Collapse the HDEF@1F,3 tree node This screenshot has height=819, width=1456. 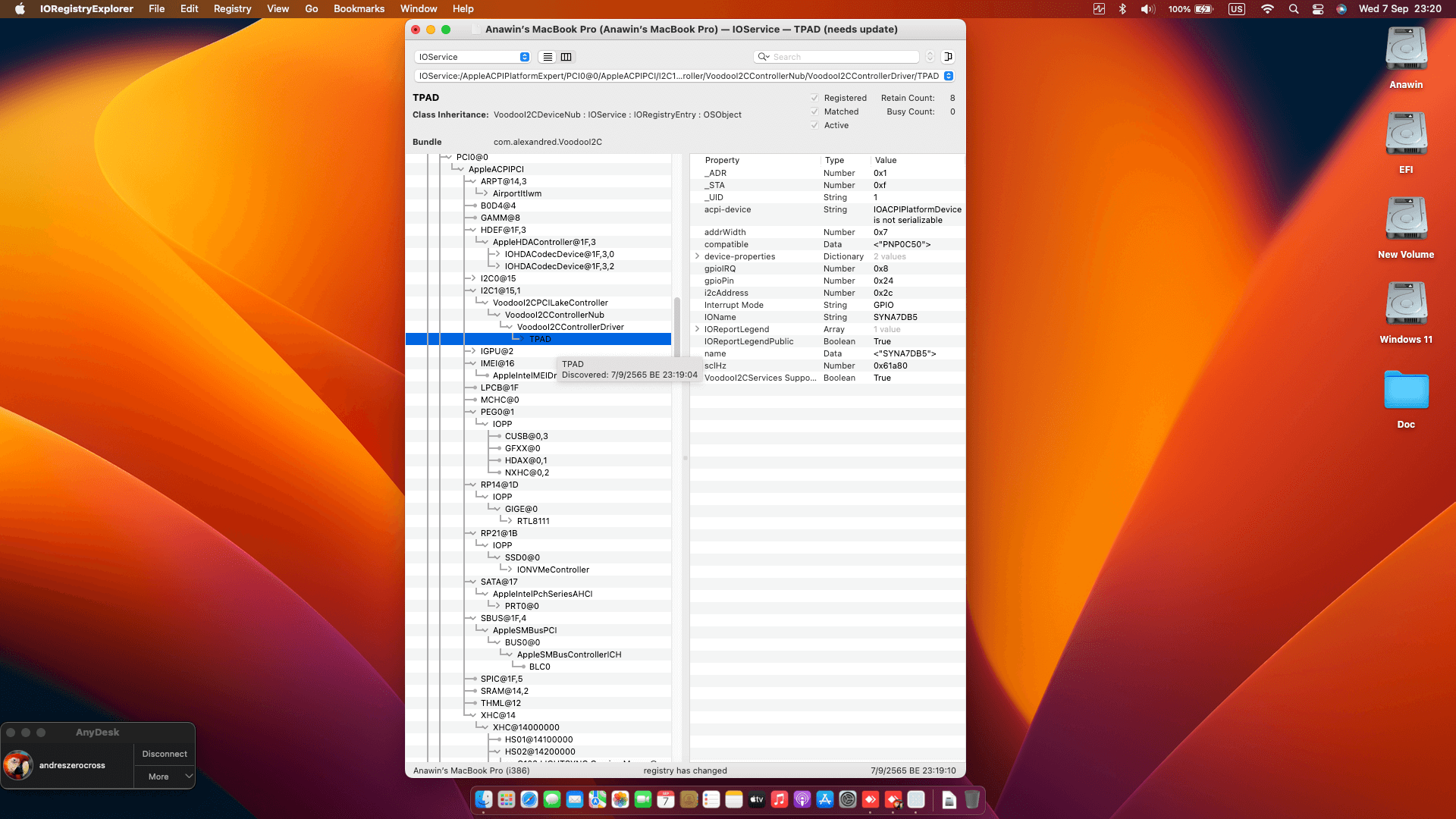(x=472, y=230)
